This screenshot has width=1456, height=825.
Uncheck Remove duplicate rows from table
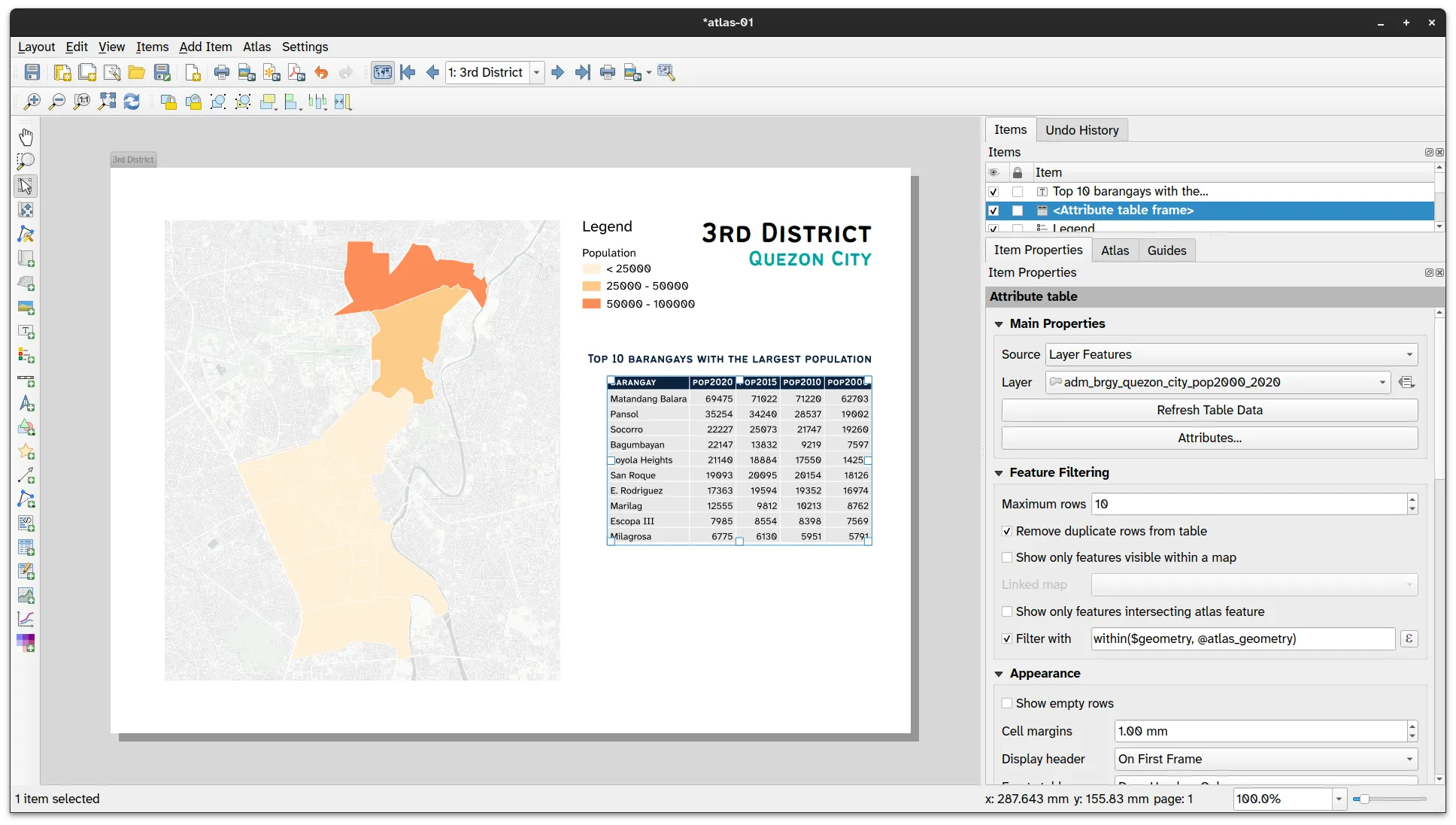pos(1007,531)
